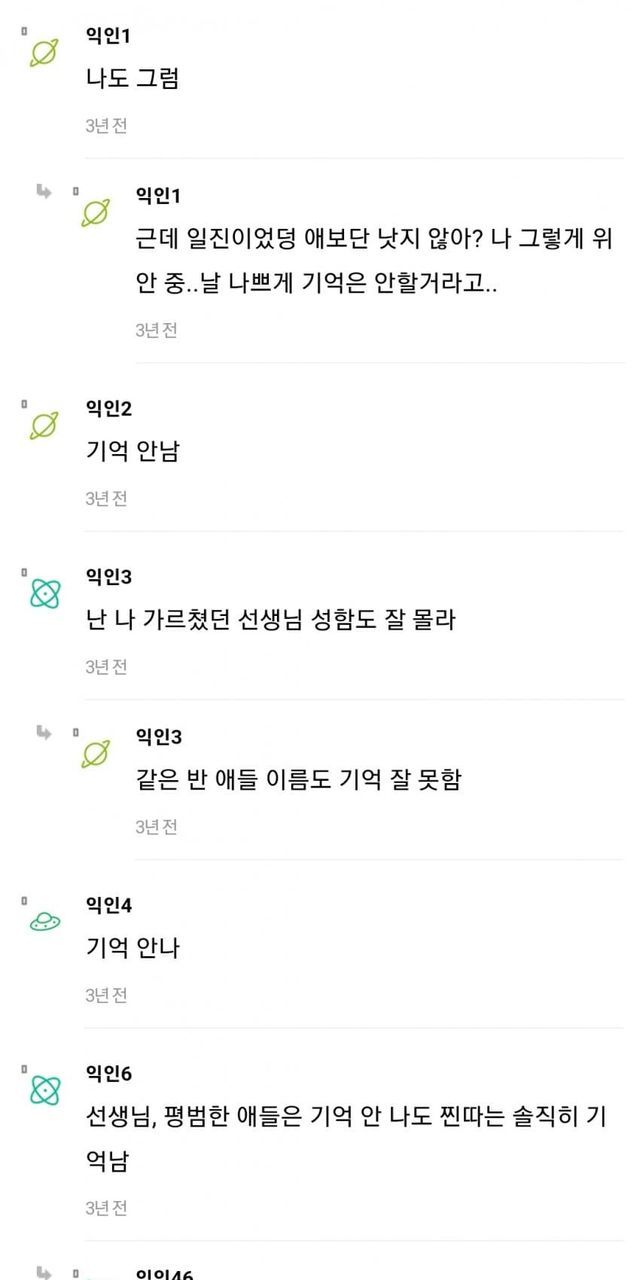Click 익인4's UFO avatar
640x1280 pixels.
(x=44, y=922)
